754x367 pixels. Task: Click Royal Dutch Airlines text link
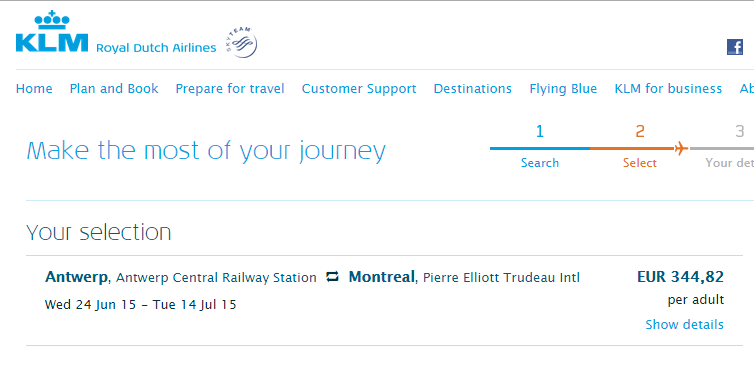pyautogui.click(x=156, y=48)
